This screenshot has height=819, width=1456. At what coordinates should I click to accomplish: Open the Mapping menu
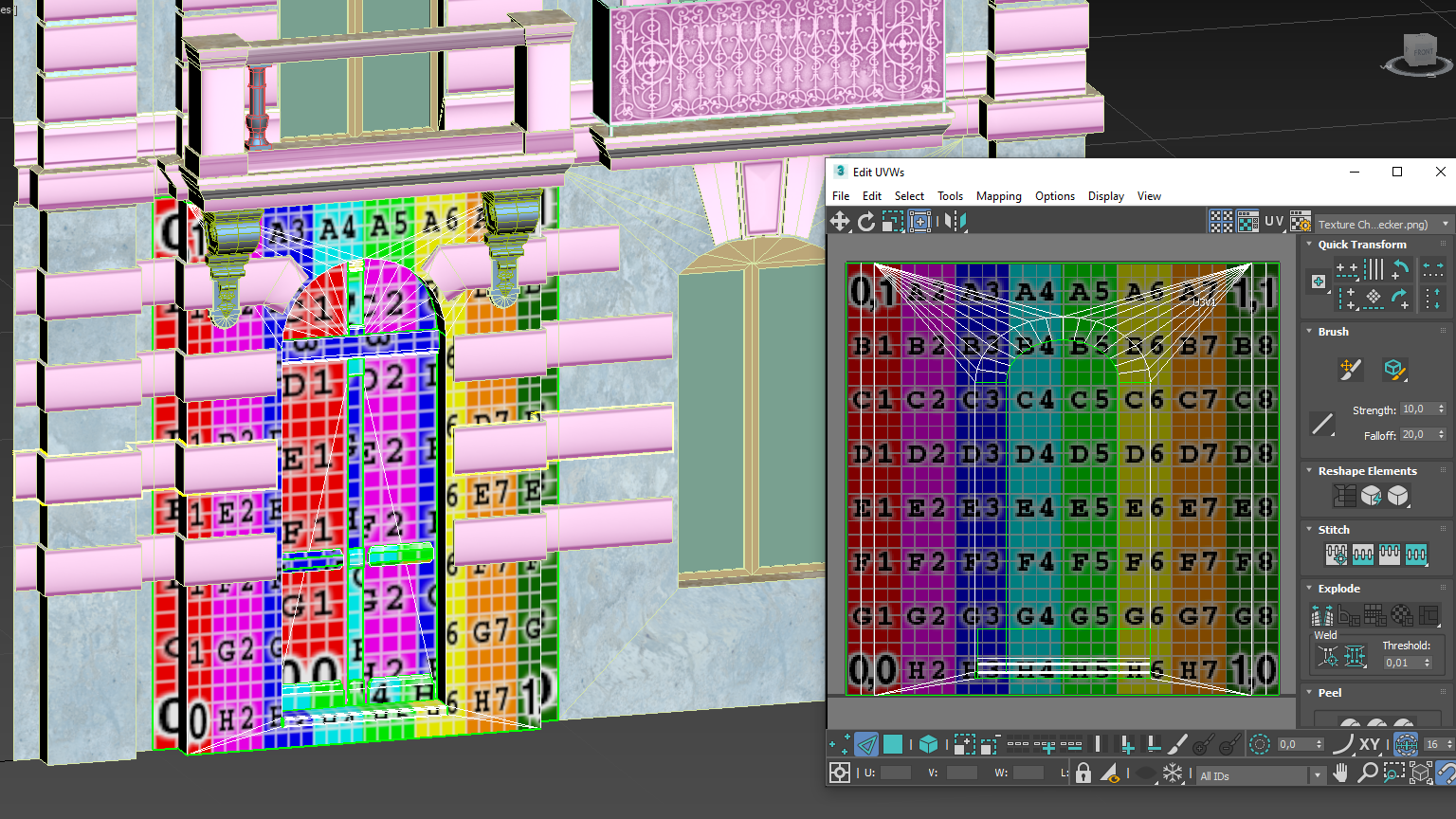click(998, 196)
